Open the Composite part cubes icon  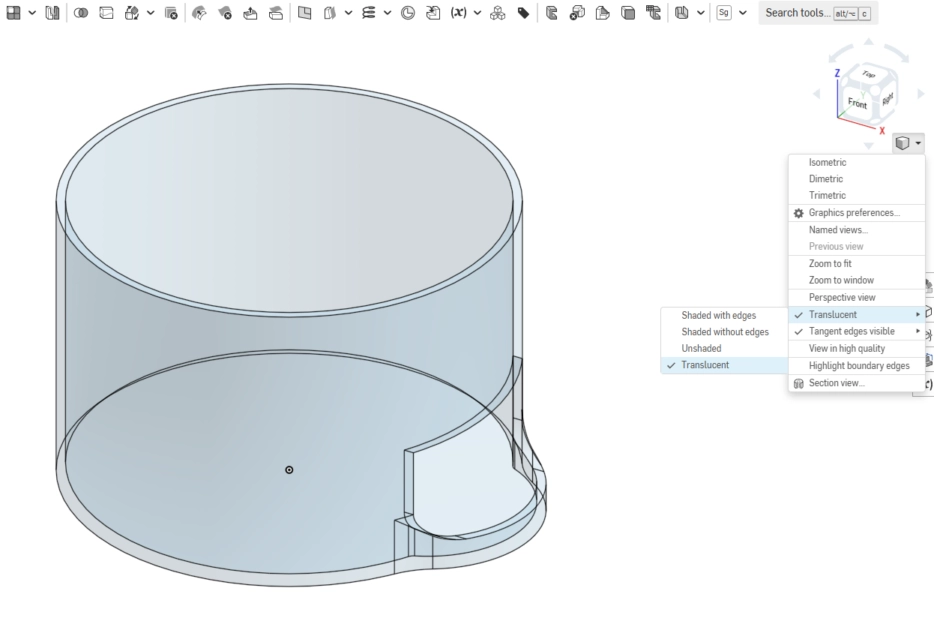click(x=497, y=13)
